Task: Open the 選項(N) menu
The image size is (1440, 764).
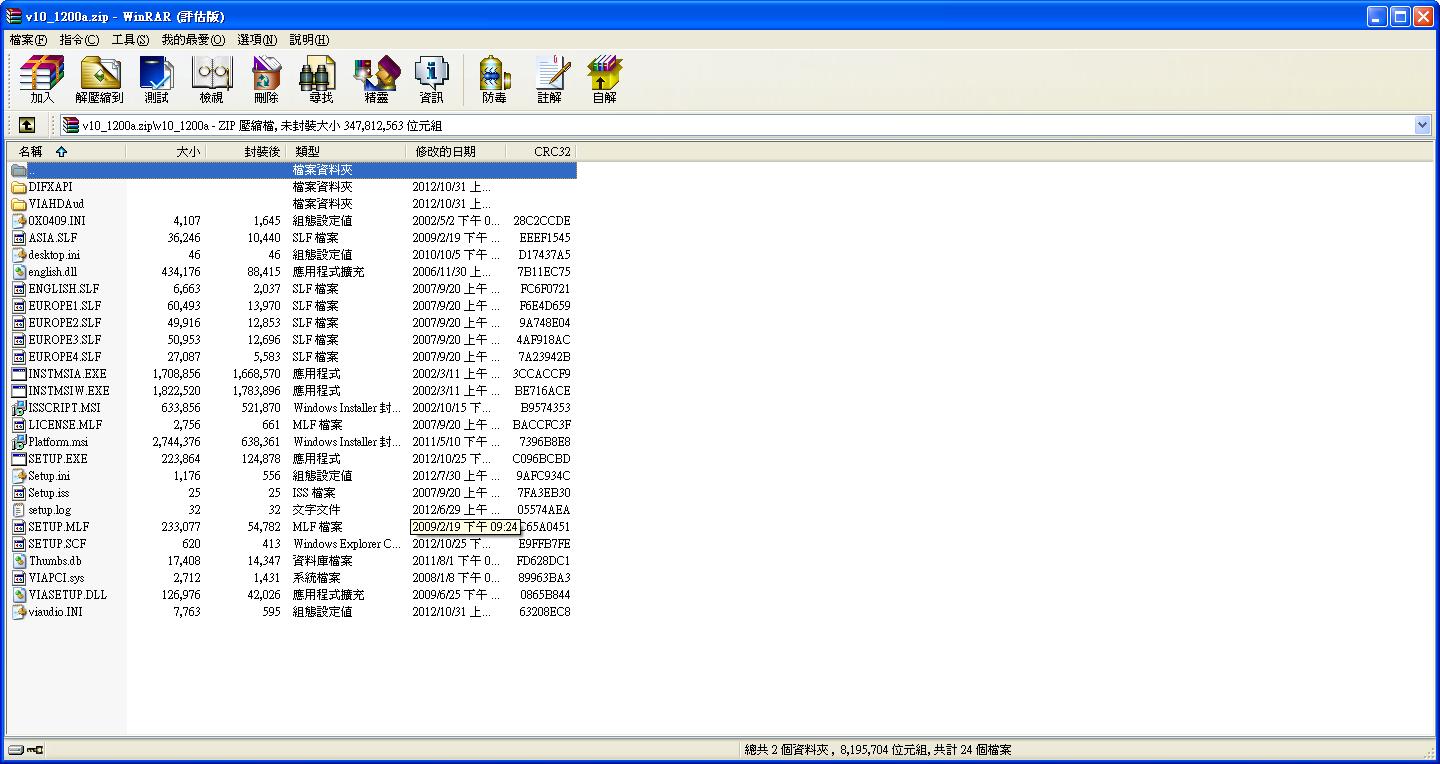Action: [x=257, y=40]
